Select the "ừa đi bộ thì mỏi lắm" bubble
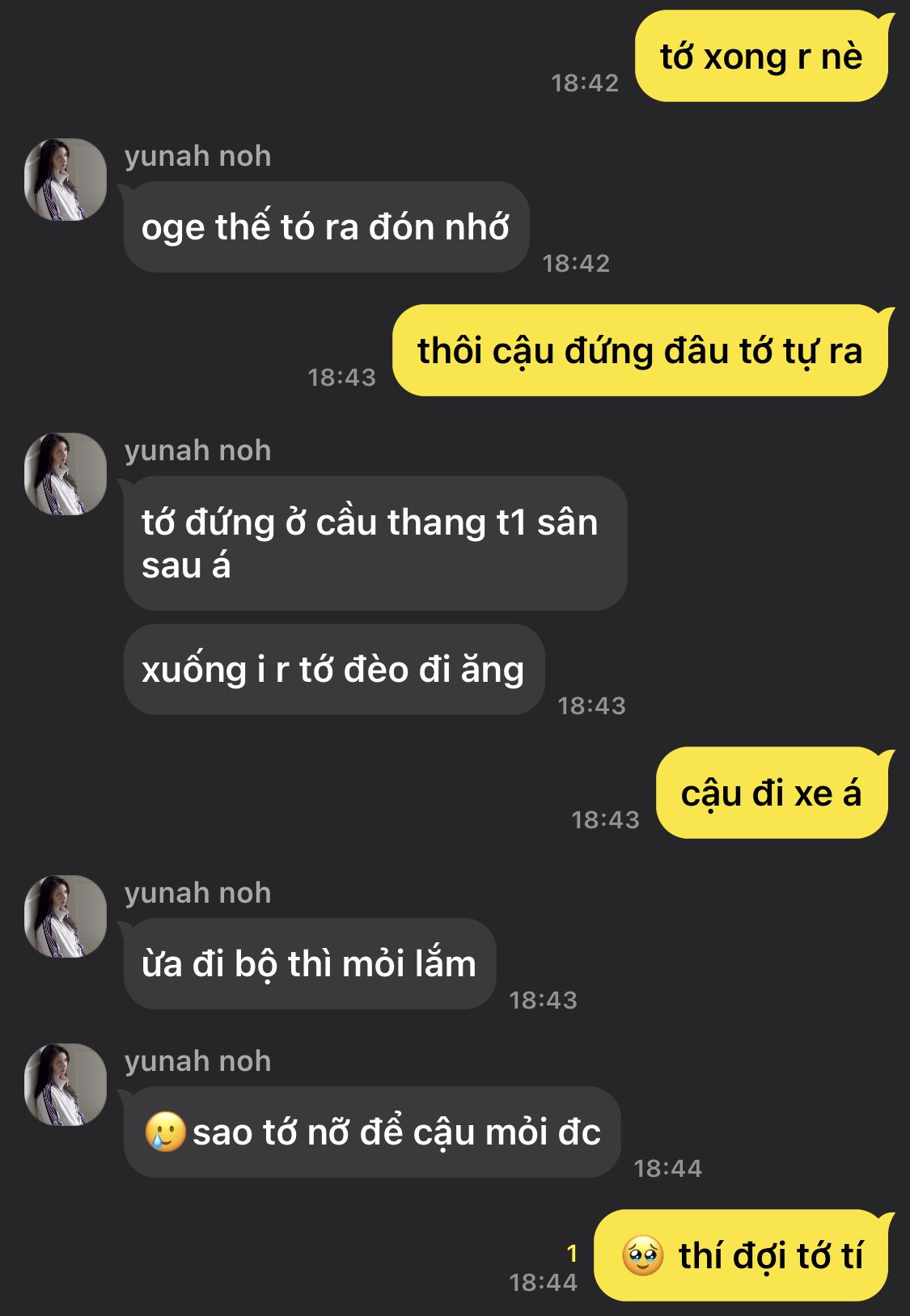This screenshot has height=1316, width=910. pyautogui.click(x=310, y=963)
